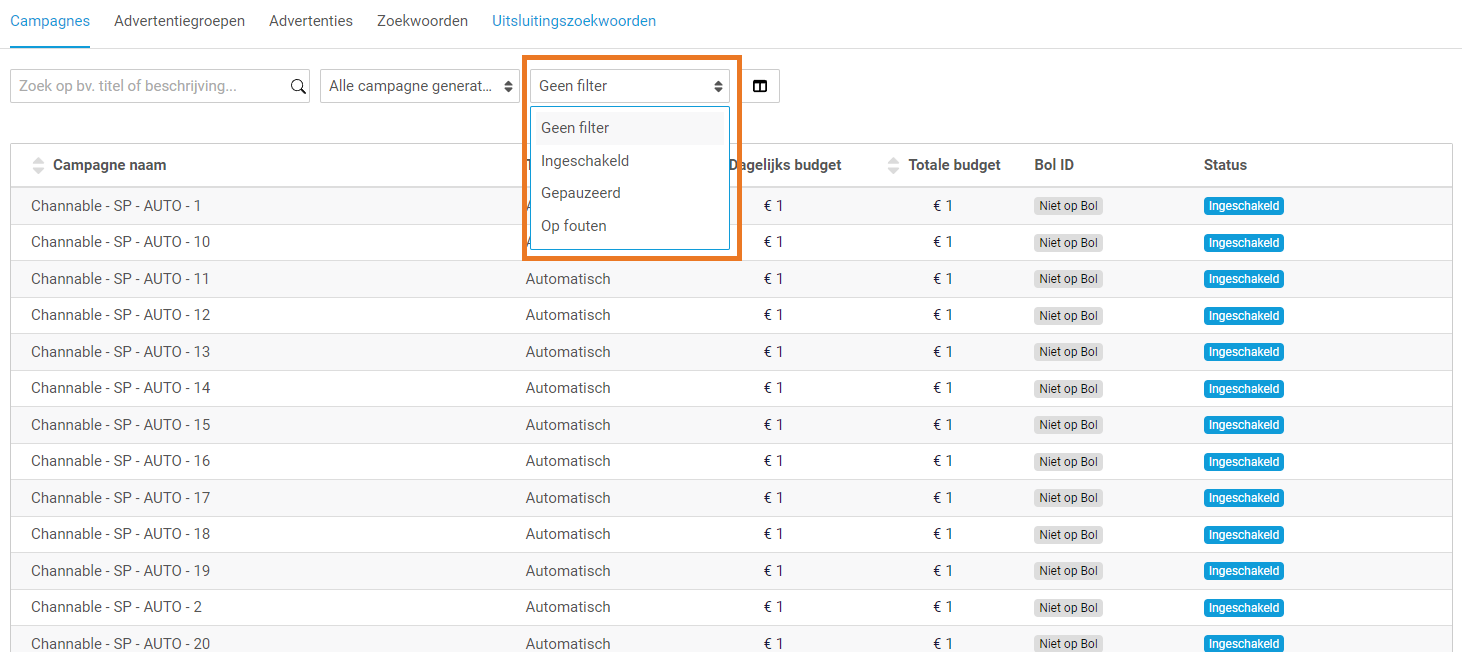Select row Channable - SP - AUTO - 12
The image size is (1462, 652).
731,315
